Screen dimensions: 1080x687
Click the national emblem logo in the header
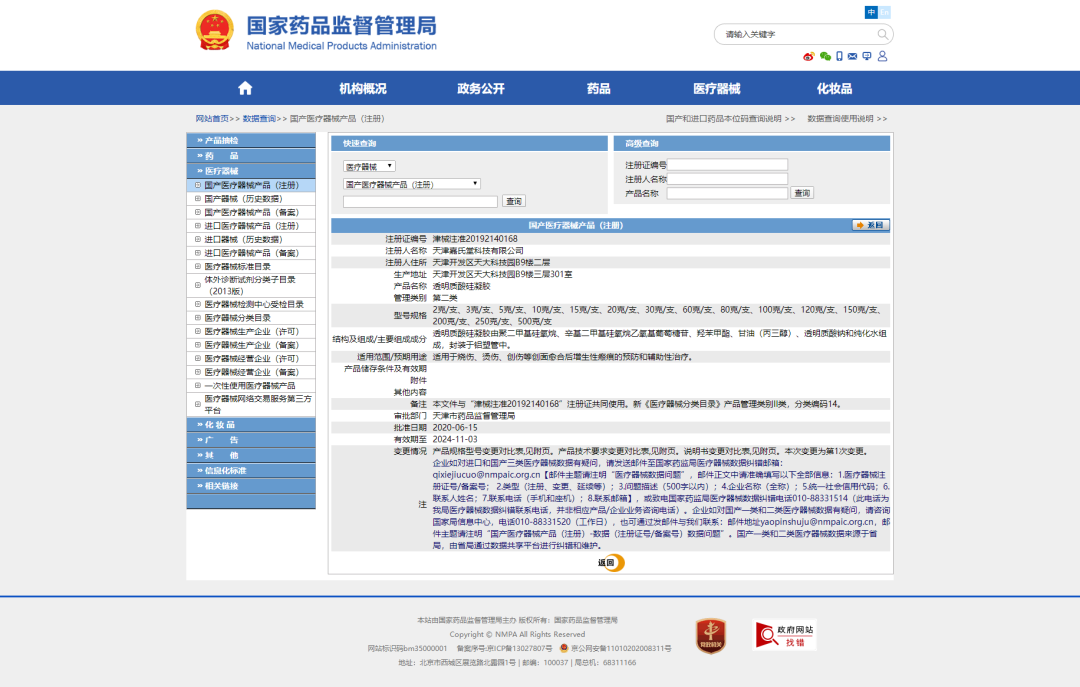point(214,30)
